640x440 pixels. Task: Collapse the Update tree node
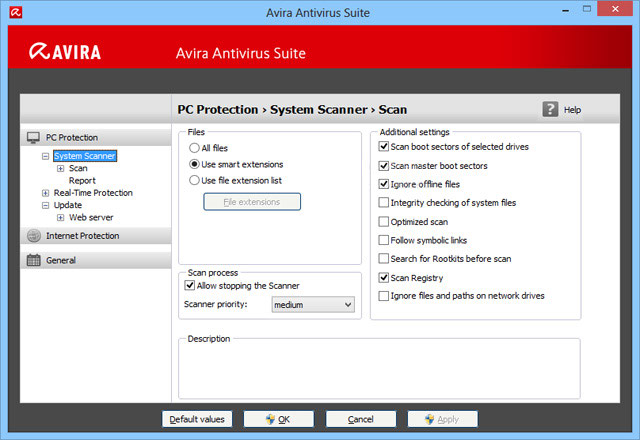tap(45, 205)
